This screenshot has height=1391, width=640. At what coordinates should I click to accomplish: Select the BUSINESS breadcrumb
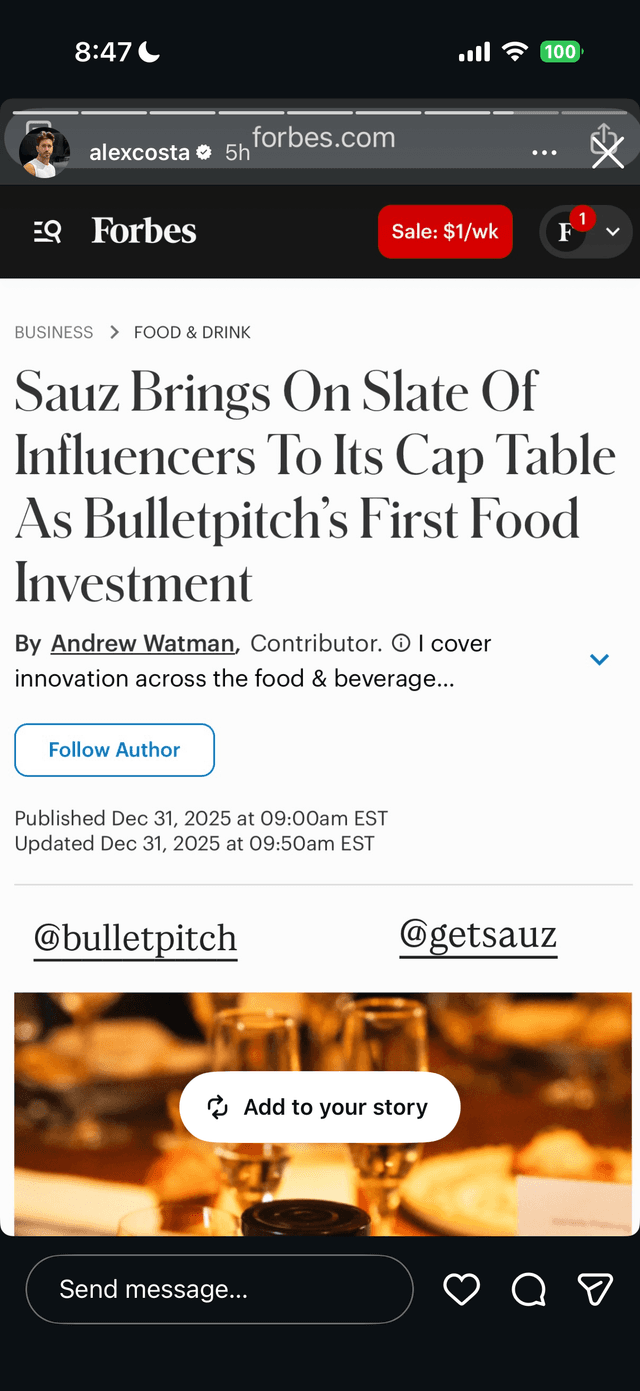click(54, 332)
